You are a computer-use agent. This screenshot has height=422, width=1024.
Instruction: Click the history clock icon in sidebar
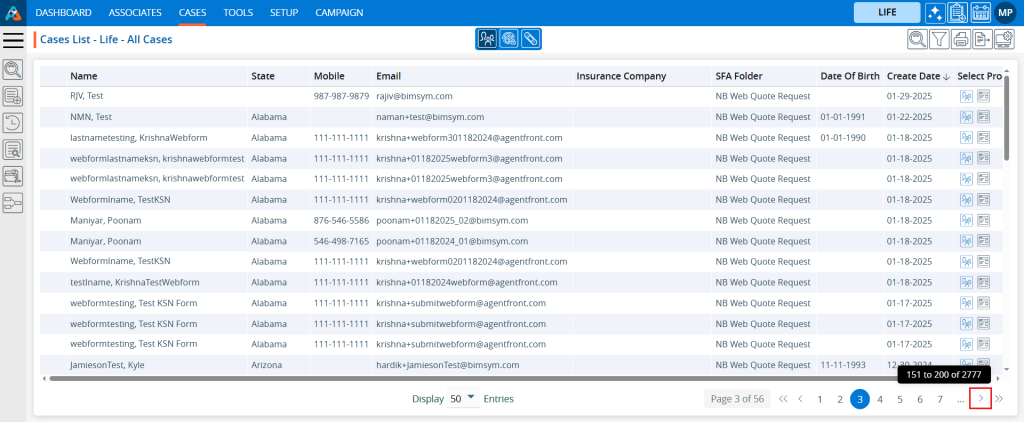(x=13, y=123)
